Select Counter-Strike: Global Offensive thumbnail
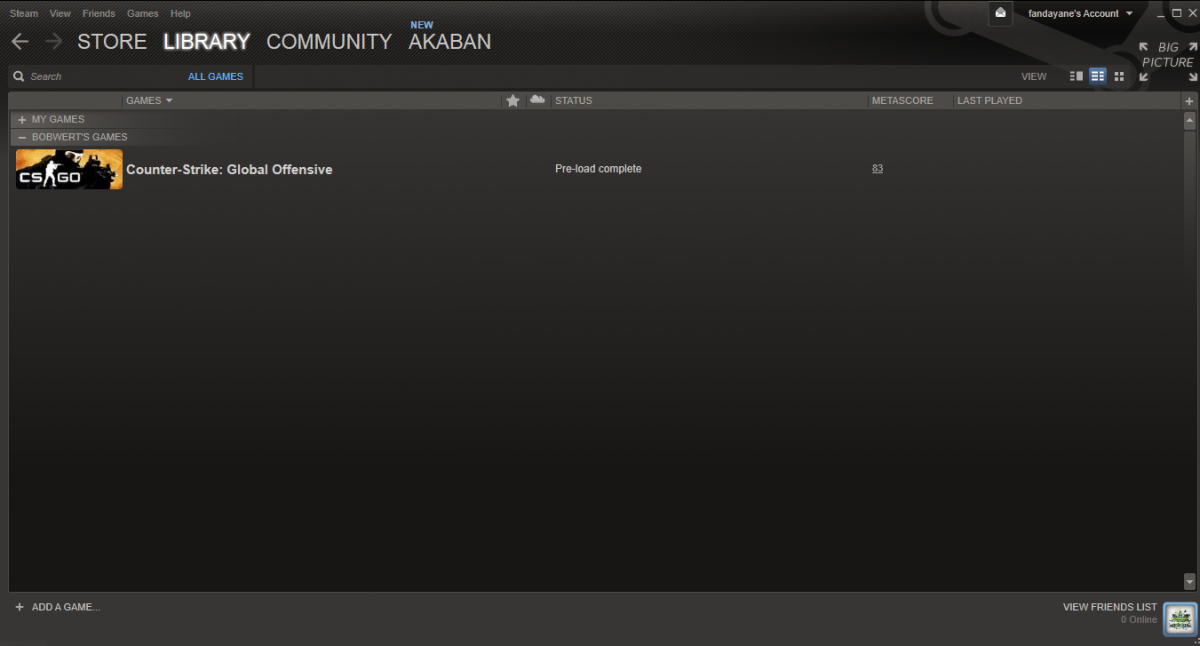The width and height of the screenshot is (1200, 646). click(x=69, y=169)
